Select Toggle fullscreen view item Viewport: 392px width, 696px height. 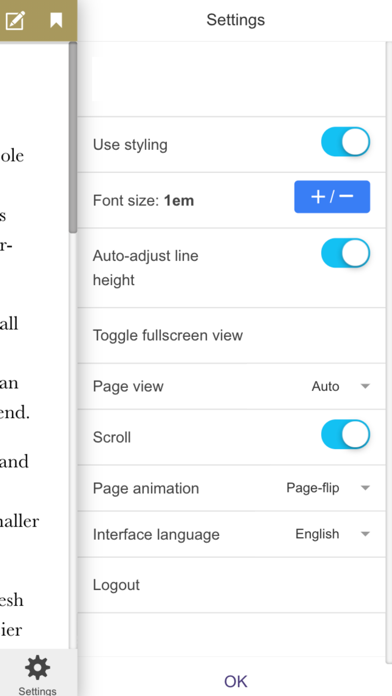tap(231, 335)
